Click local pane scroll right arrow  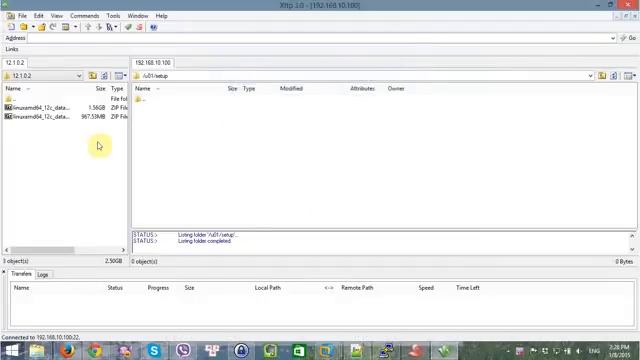tap(123, 250)
